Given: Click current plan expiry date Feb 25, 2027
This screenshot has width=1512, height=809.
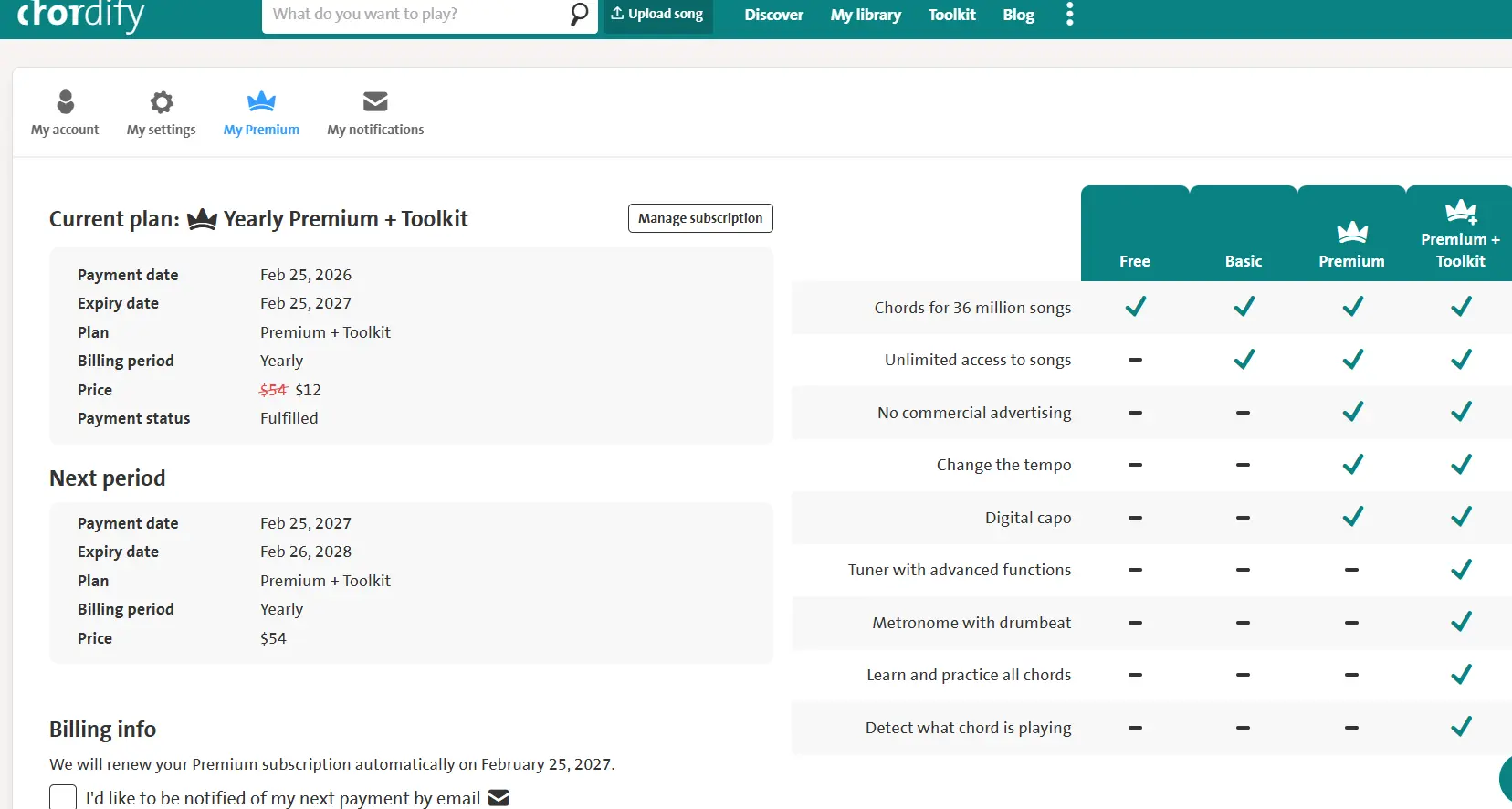Looking at the screenshot, I should pyautogui.click(x=306, y=303).
